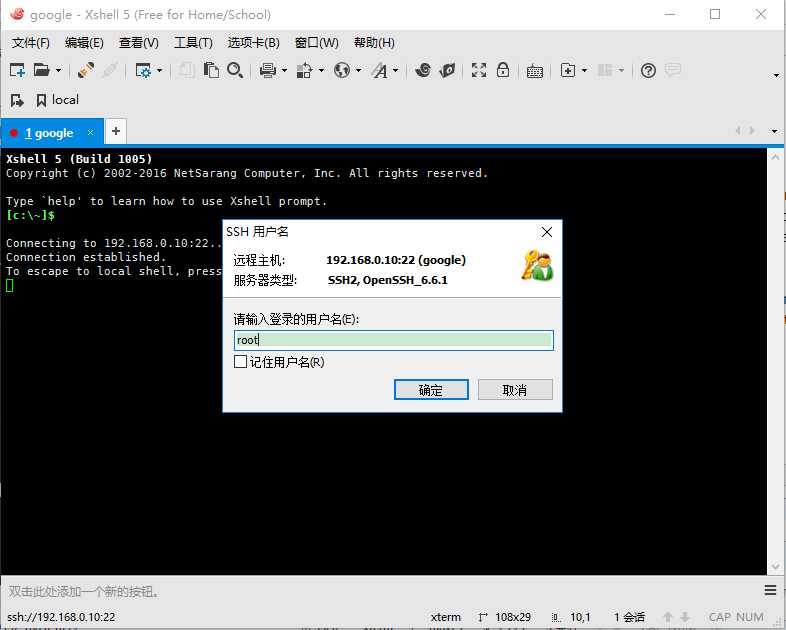
Task: Click the New Session toolbar icon
Action: coord(18,70)
